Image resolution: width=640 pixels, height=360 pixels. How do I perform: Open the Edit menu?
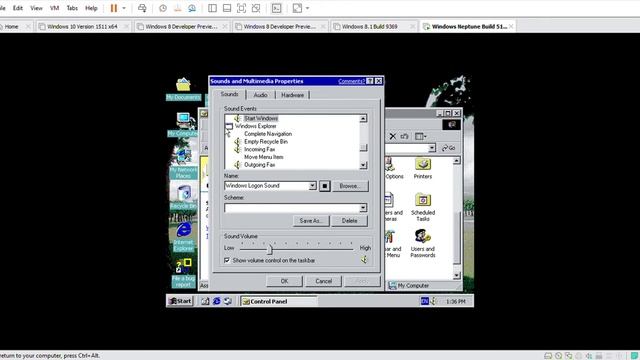point(18,8)
